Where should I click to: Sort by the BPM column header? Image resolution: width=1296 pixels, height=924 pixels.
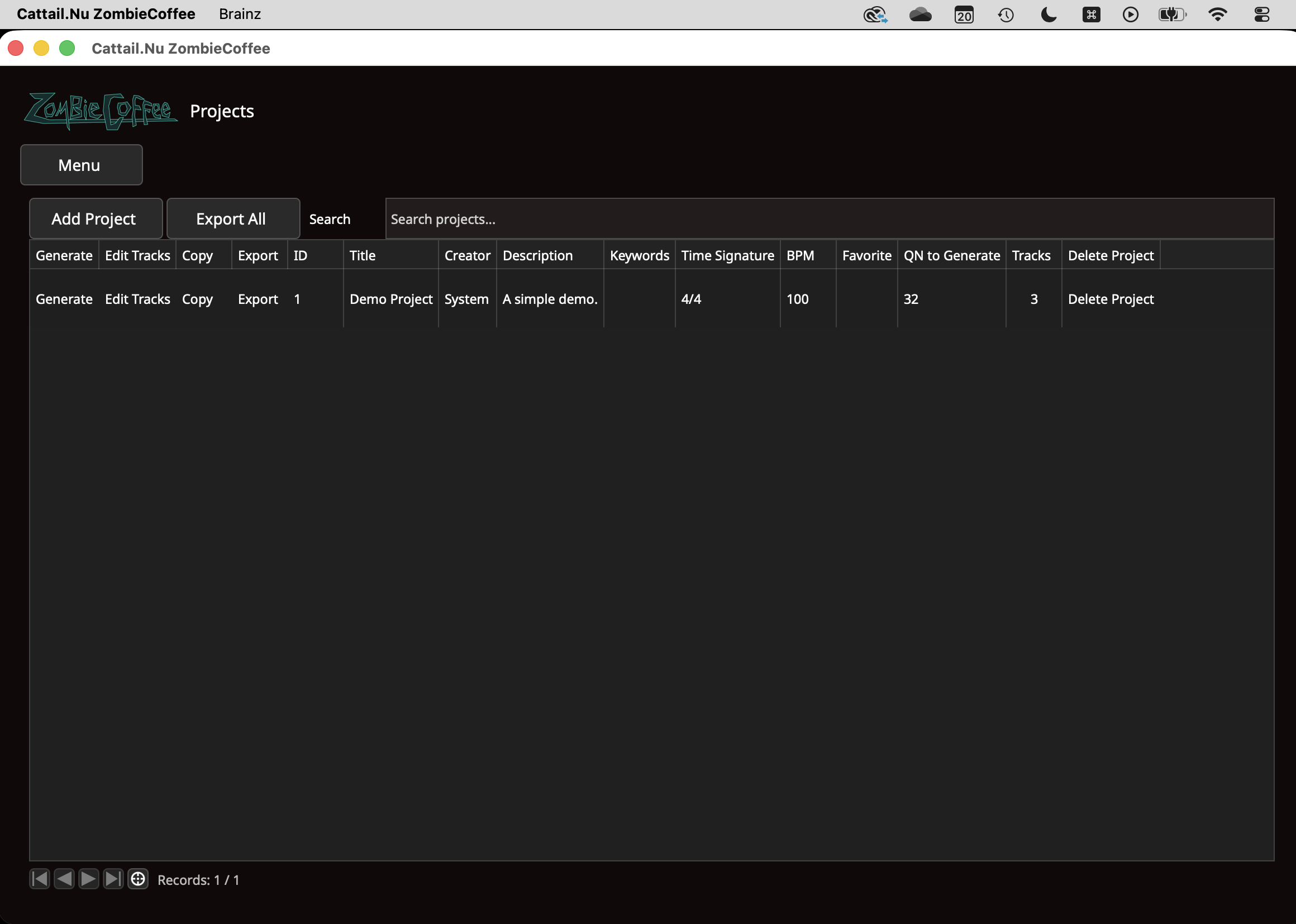click(x=808, y=255)
